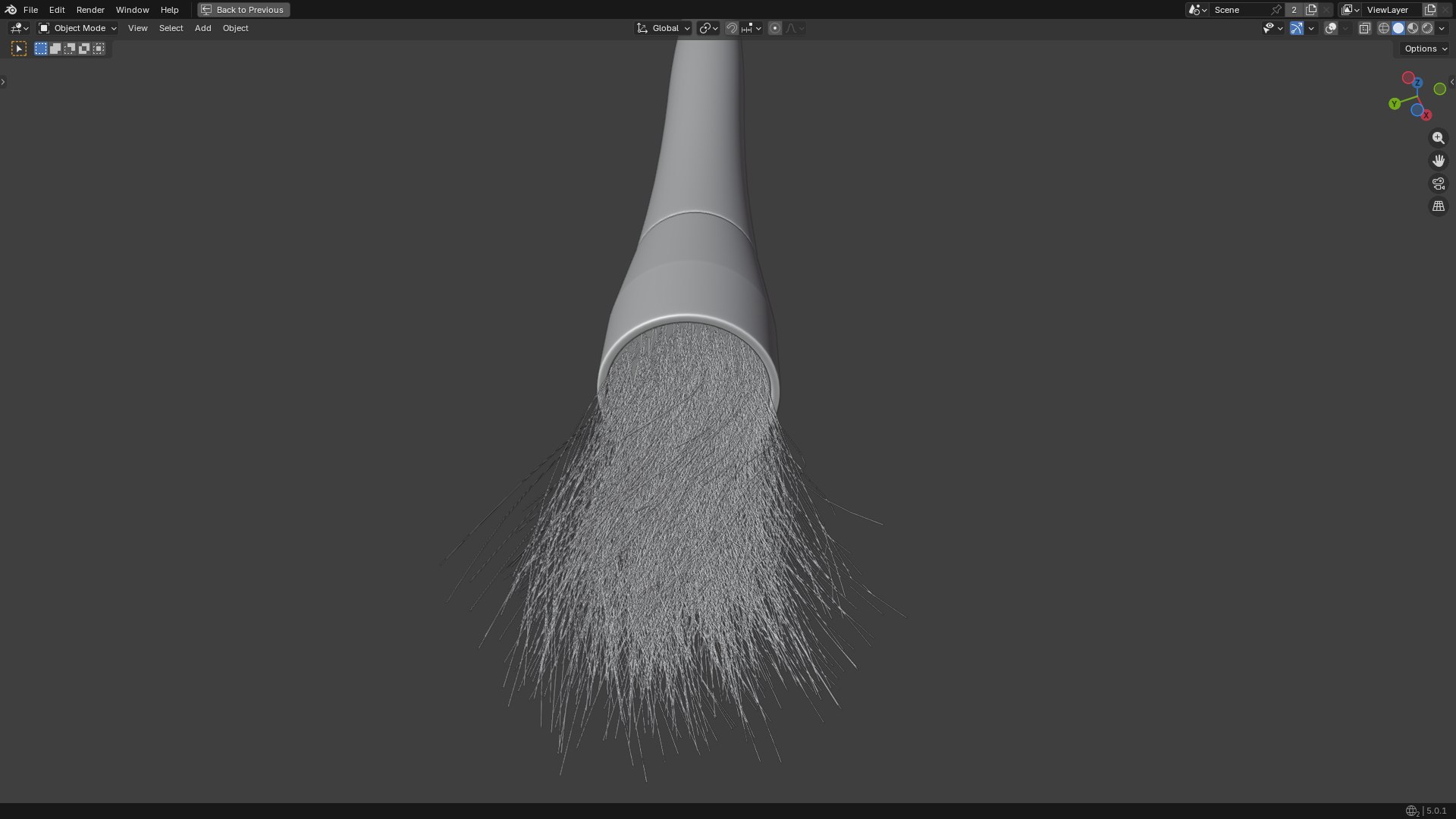
Task: Open the transform pivot point dropdown
Action: [708, 28]
